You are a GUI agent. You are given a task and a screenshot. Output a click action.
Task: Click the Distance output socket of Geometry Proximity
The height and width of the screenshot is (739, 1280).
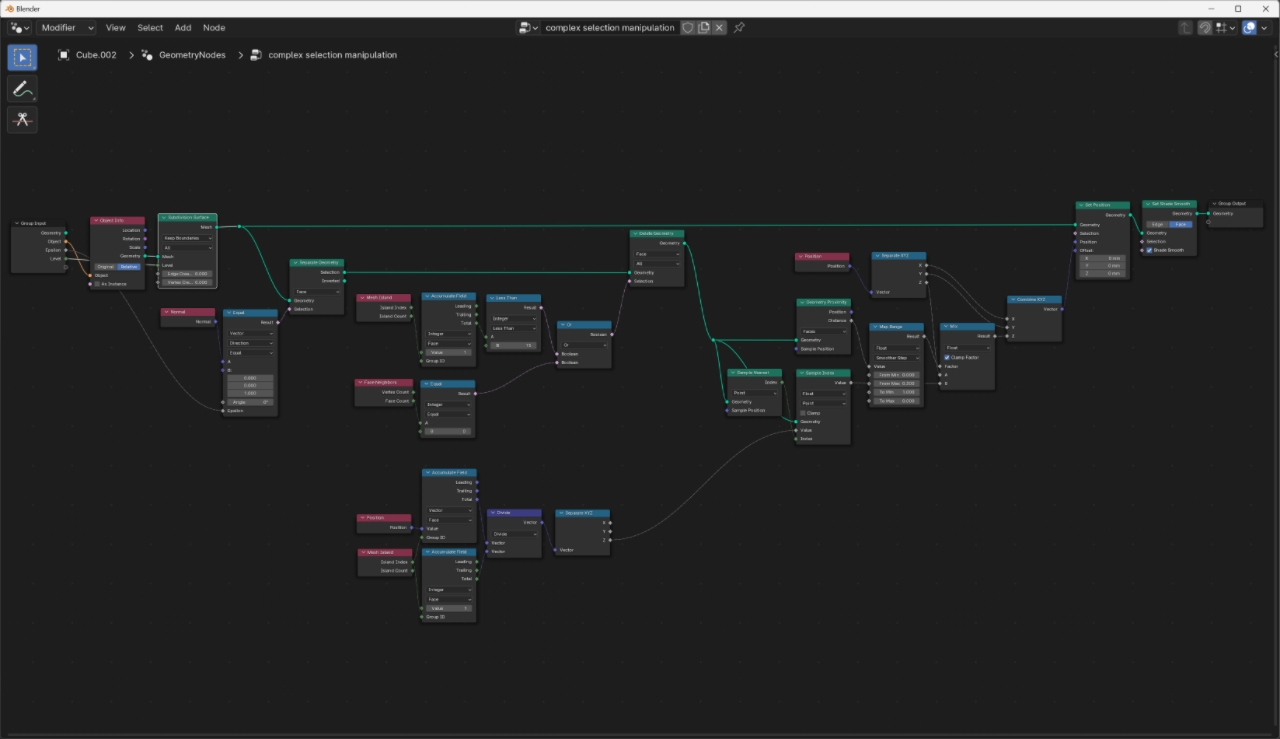851,321
